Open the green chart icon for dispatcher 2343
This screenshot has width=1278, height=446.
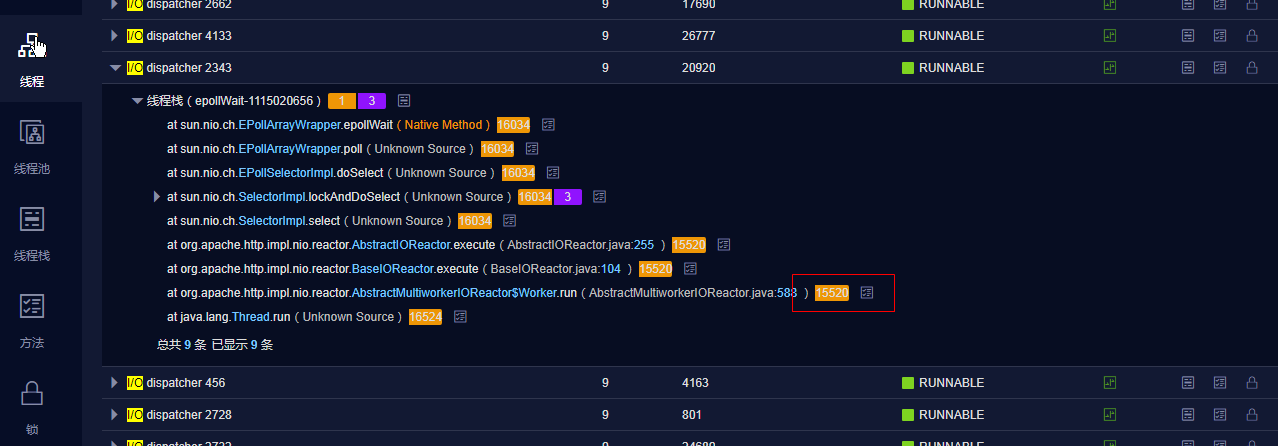(1109, 68)
